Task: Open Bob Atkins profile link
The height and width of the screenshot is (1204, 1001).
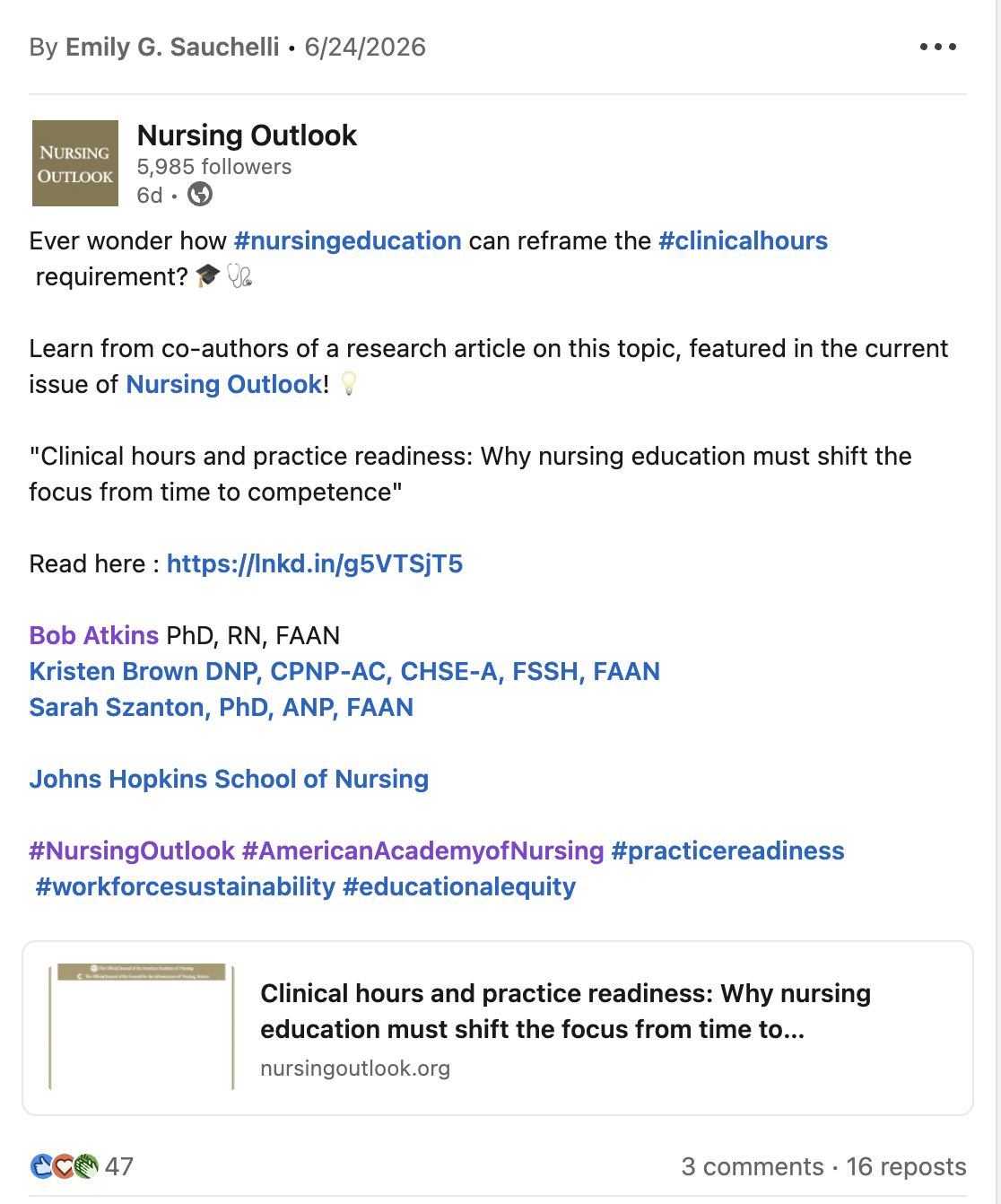Action: 94,635
